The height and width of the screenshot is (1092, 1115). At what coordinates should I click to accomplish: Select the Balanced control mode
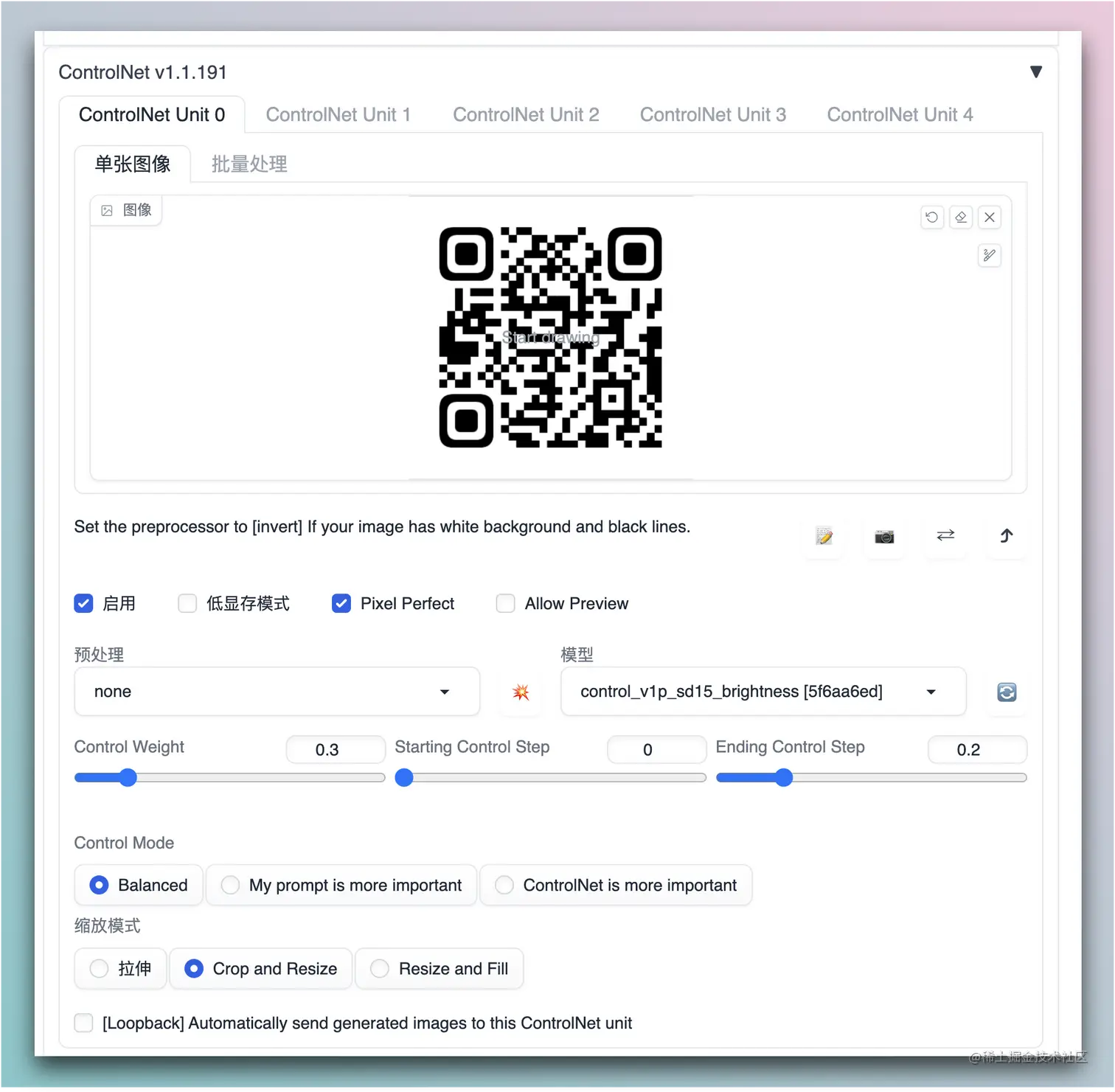[139, 886]
